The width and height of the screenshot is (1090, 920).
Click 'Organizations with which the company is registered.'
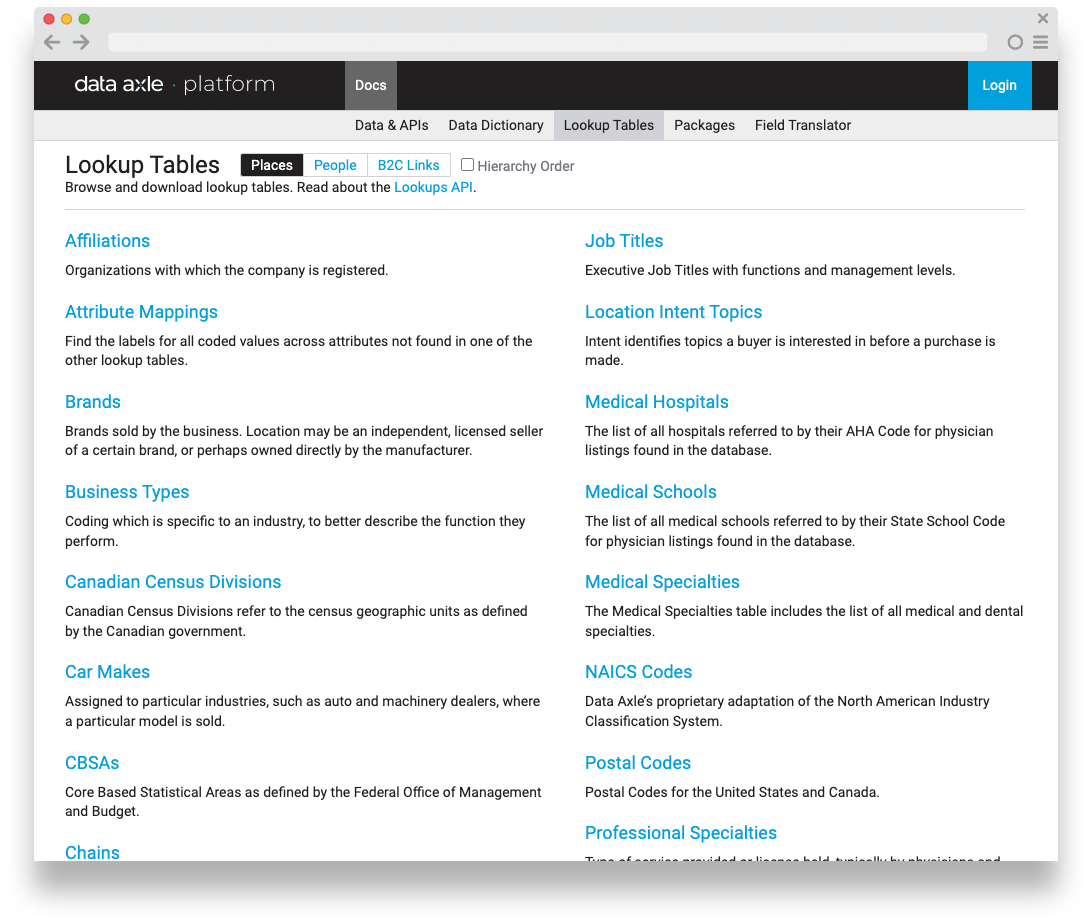pyautogui.click(x=227, y=270)
